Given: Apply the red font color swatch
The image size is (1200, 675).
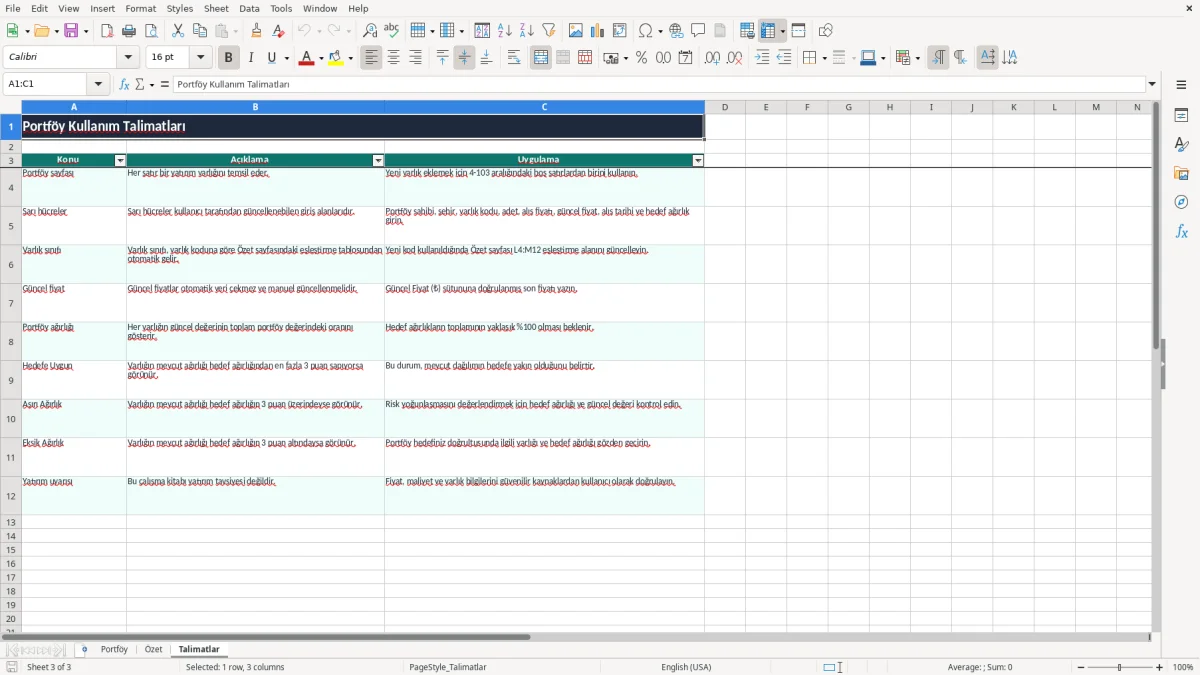Looking at the screenshot, I should (305, 58).
